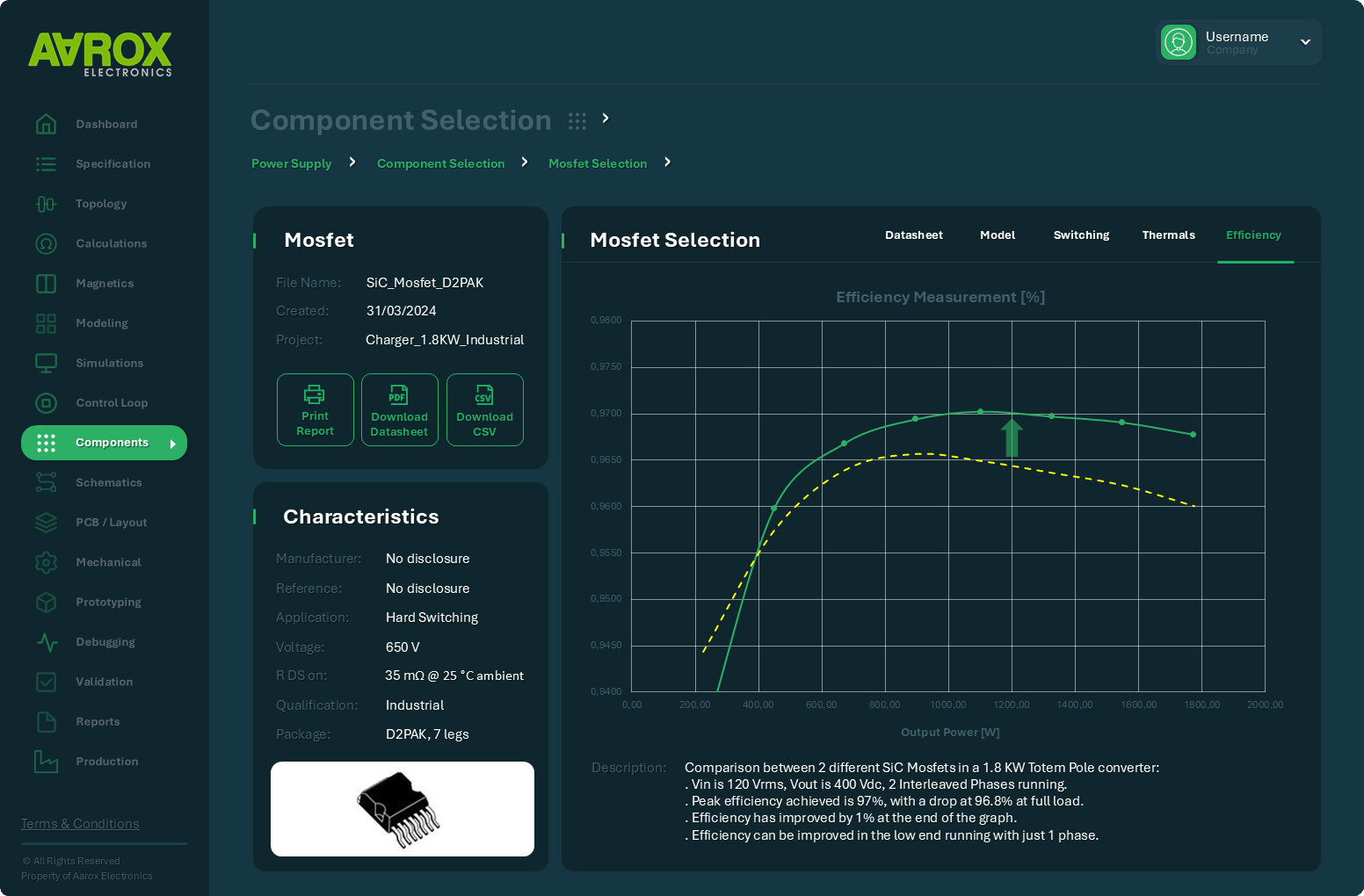Click the Production factory icon

point(46,761)
